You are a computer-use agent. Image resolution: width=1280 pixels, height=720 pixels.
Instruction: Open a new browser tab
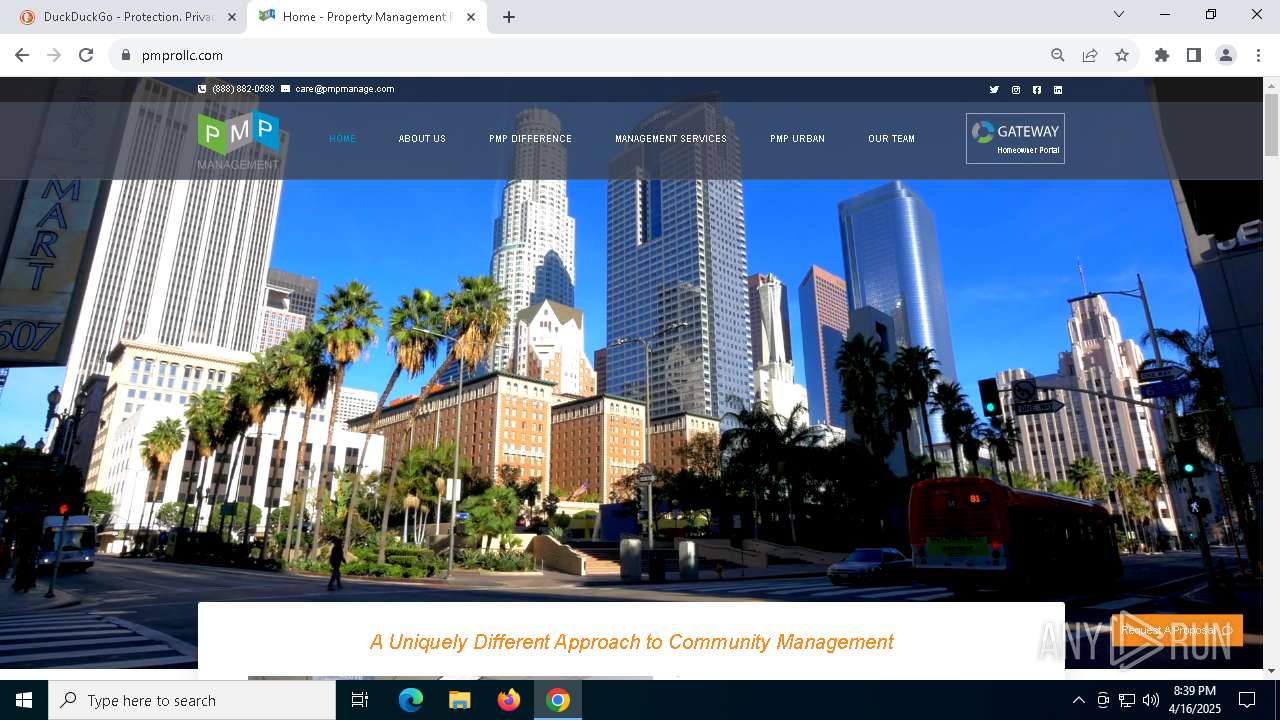[509, 17]
